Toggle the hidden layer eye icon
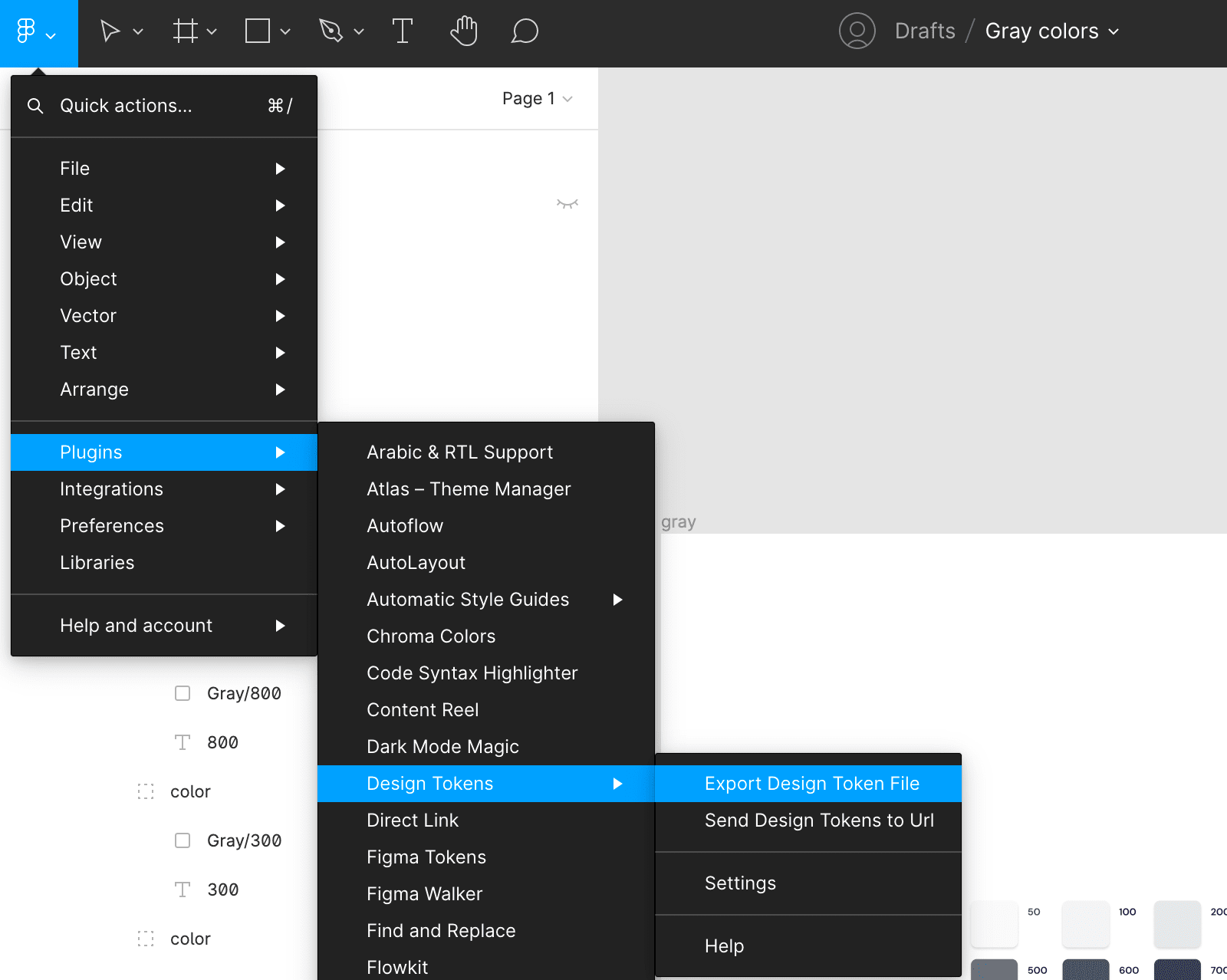 567,204
